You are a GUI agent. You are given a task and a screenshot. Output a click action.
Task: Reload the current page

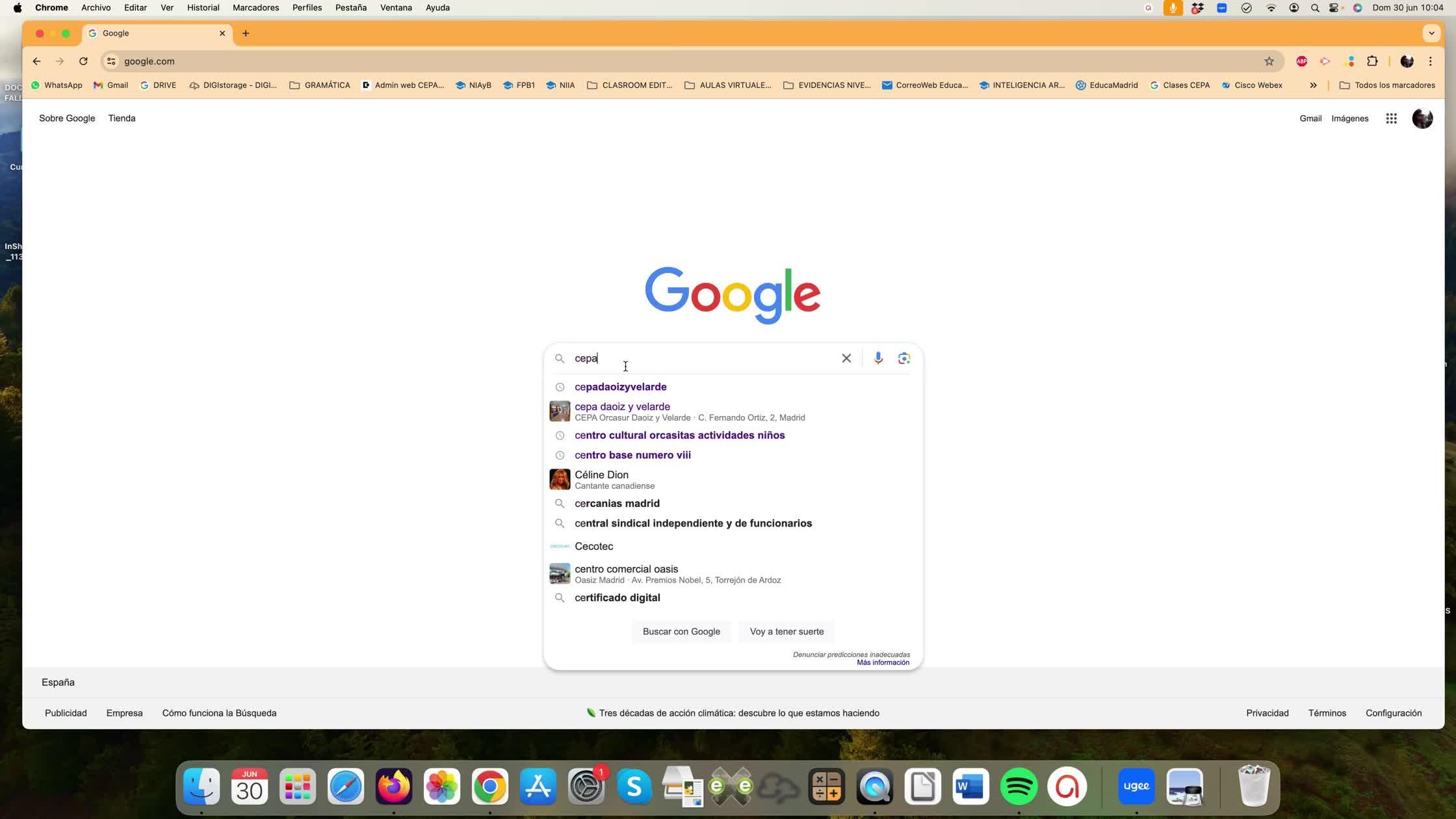pyautogui.click(x=83, y=61)
